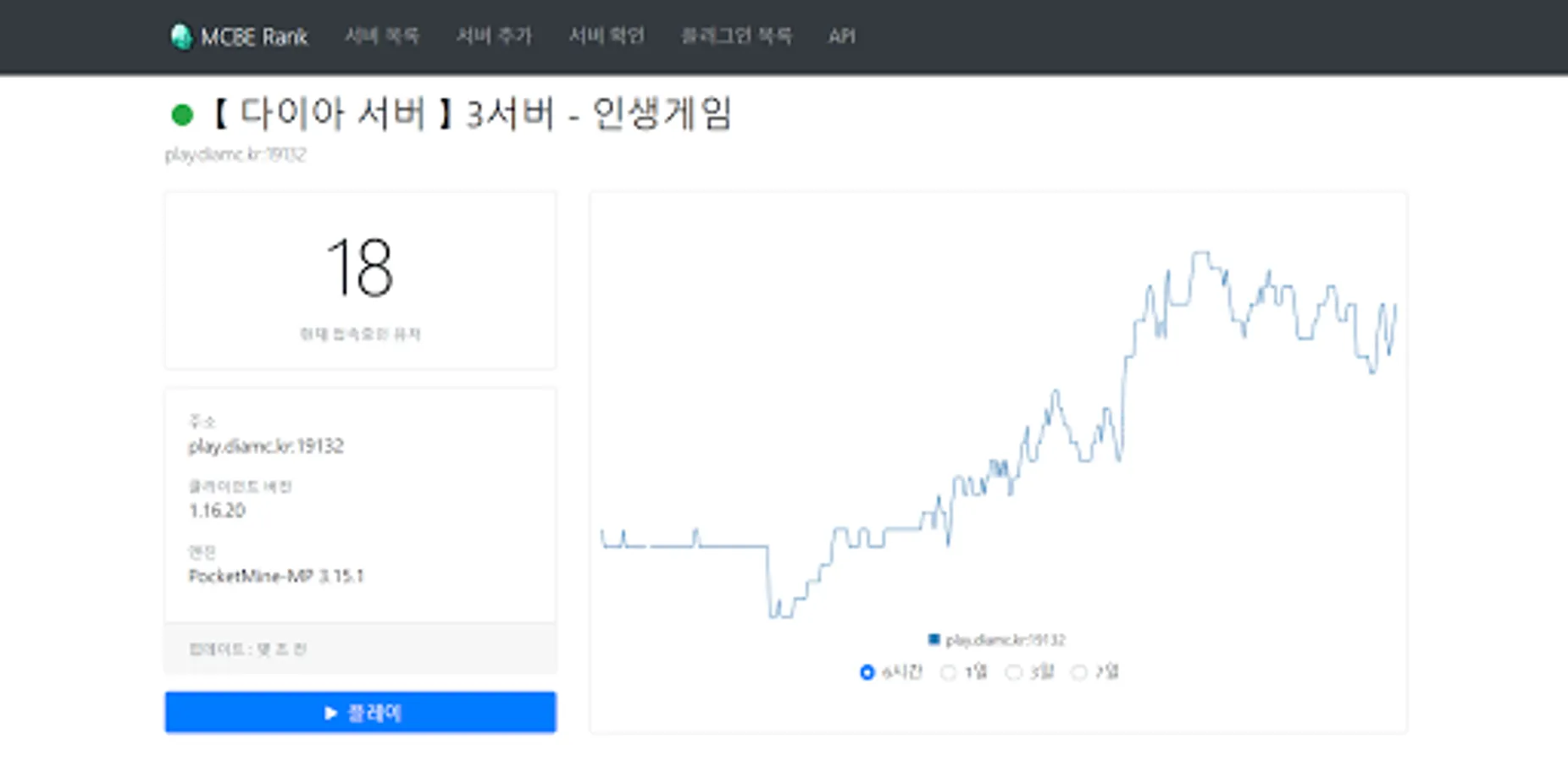Click the server title 【다이아 서버】3서버 - 인생게임
This screenshot has height=762, width=1568.
tap(476, 114)
